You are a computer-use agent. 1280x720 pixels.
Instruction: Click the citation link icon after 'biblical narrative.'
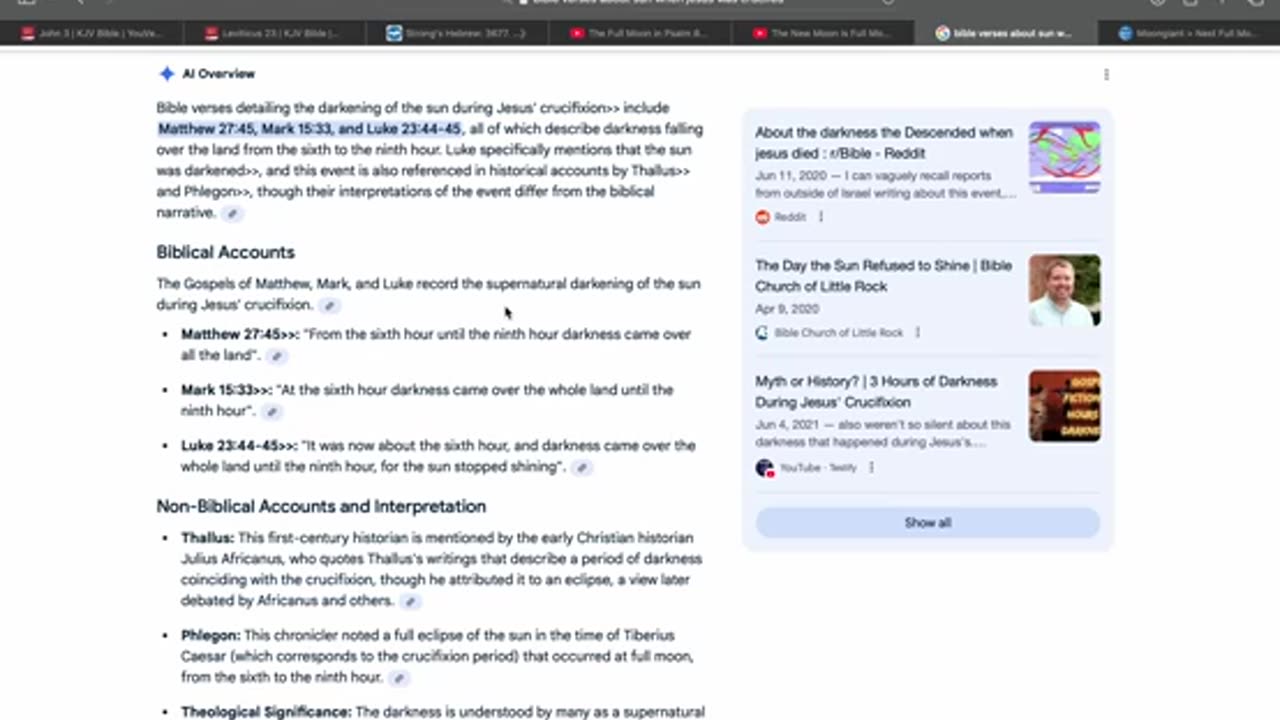coord(232,213)
